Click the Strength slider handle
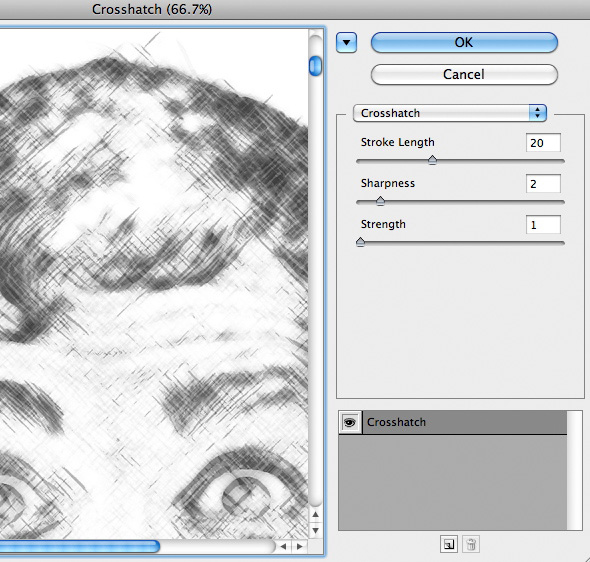Viewport: 590px width, 562px height. tap(360, 242)
